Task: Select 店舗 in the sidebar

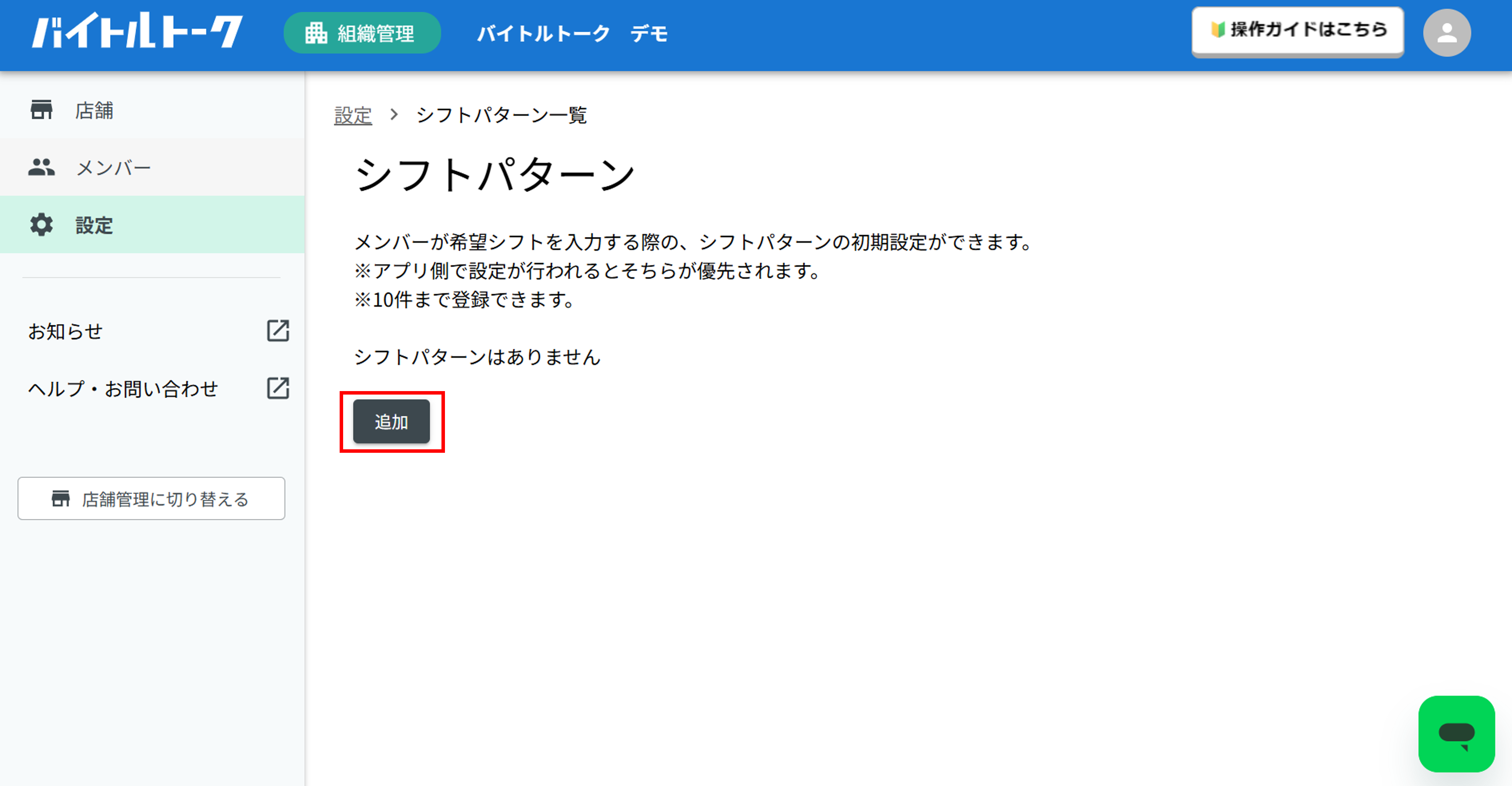Action: click(x=152, y=110)
